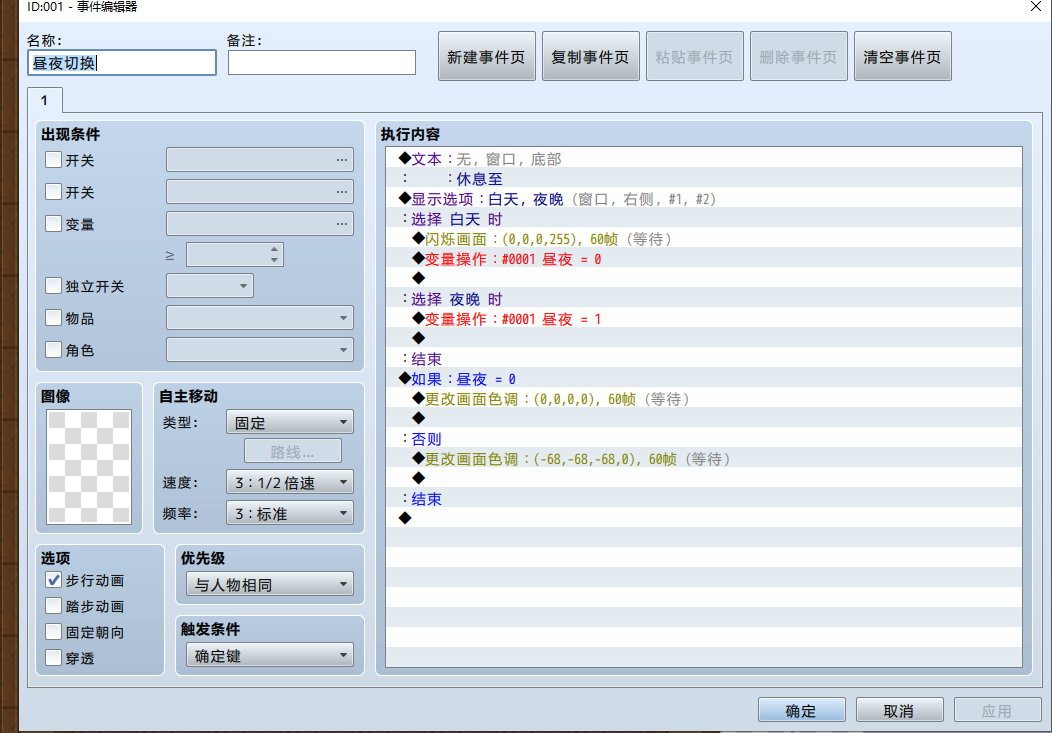Viewport: 1052px width, 733px height.
Task: Click the 路线... button
Action: point(293,451)
